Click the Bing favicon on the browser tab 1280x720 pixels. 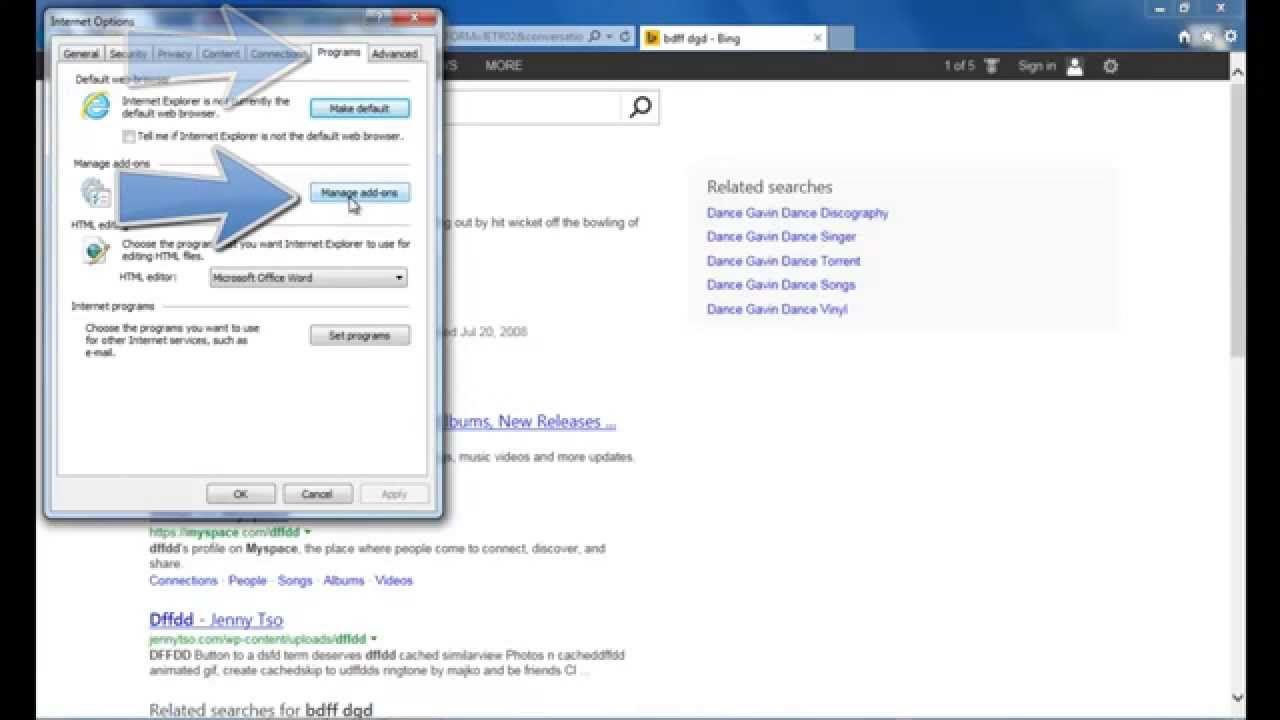point(653,38)
